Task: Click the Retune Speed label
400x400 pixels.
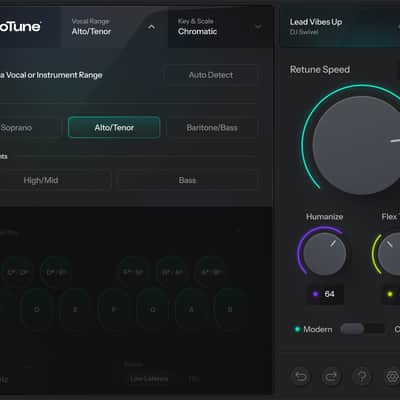Action: [x=320, y=69]
